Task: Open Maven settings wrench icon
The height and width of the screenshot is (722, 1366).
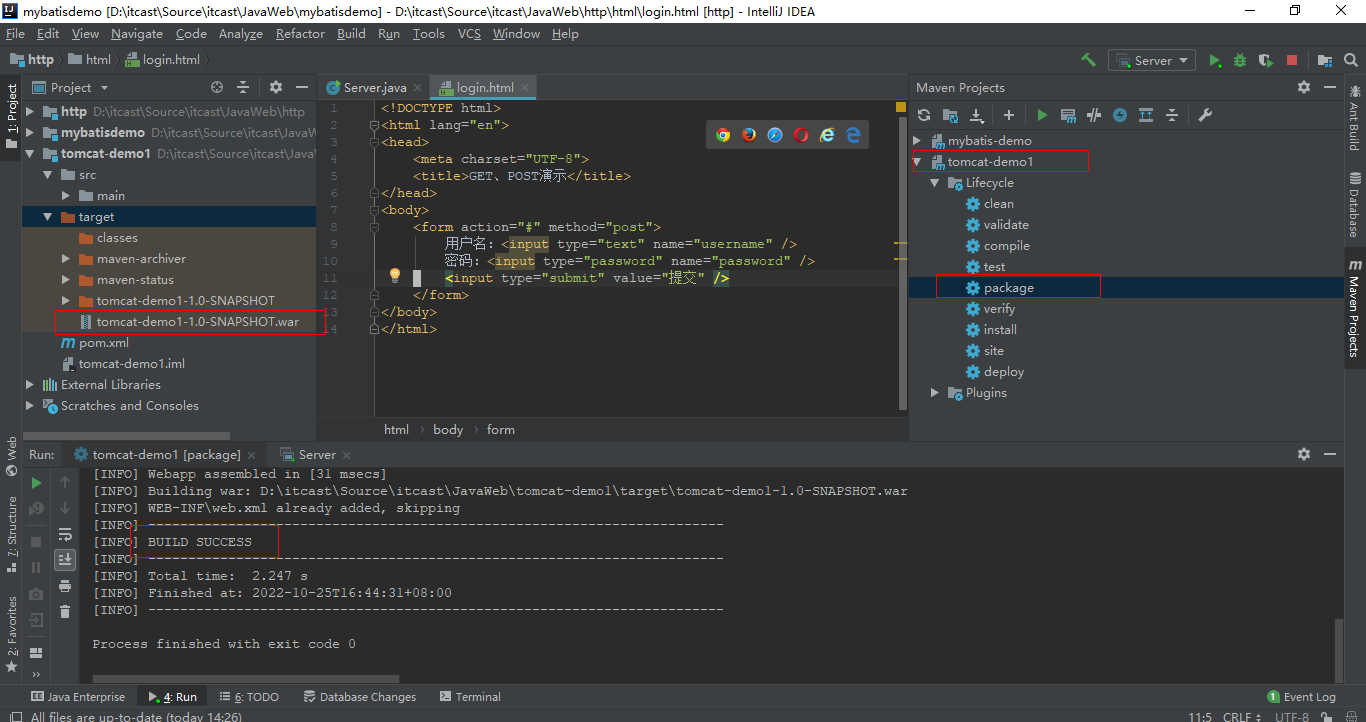Action: [1205, 115]
